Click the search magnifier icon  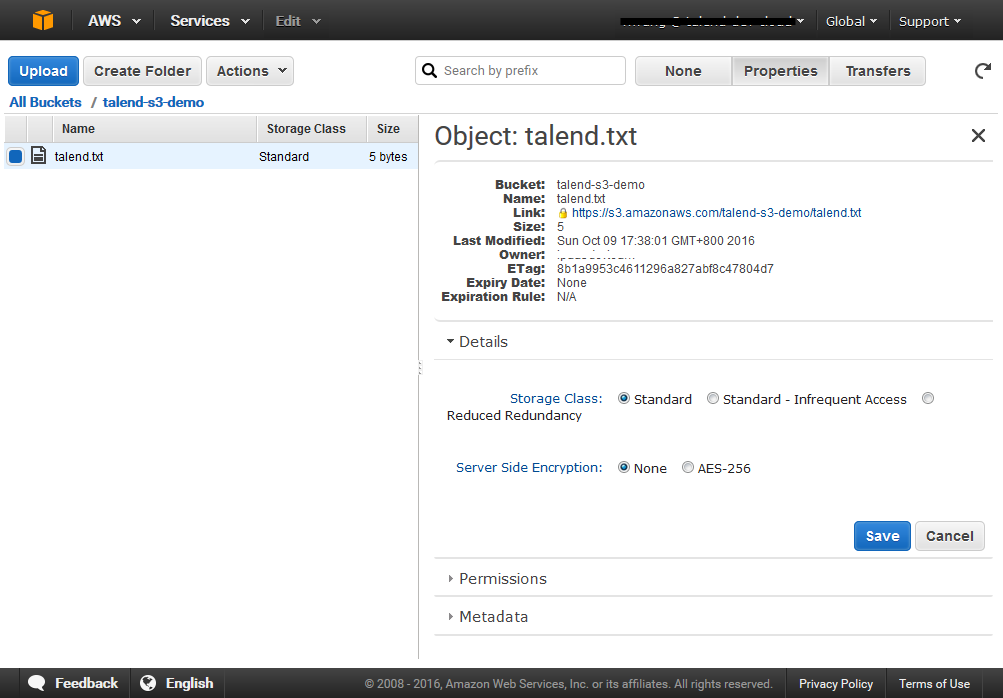click(430, 71)
